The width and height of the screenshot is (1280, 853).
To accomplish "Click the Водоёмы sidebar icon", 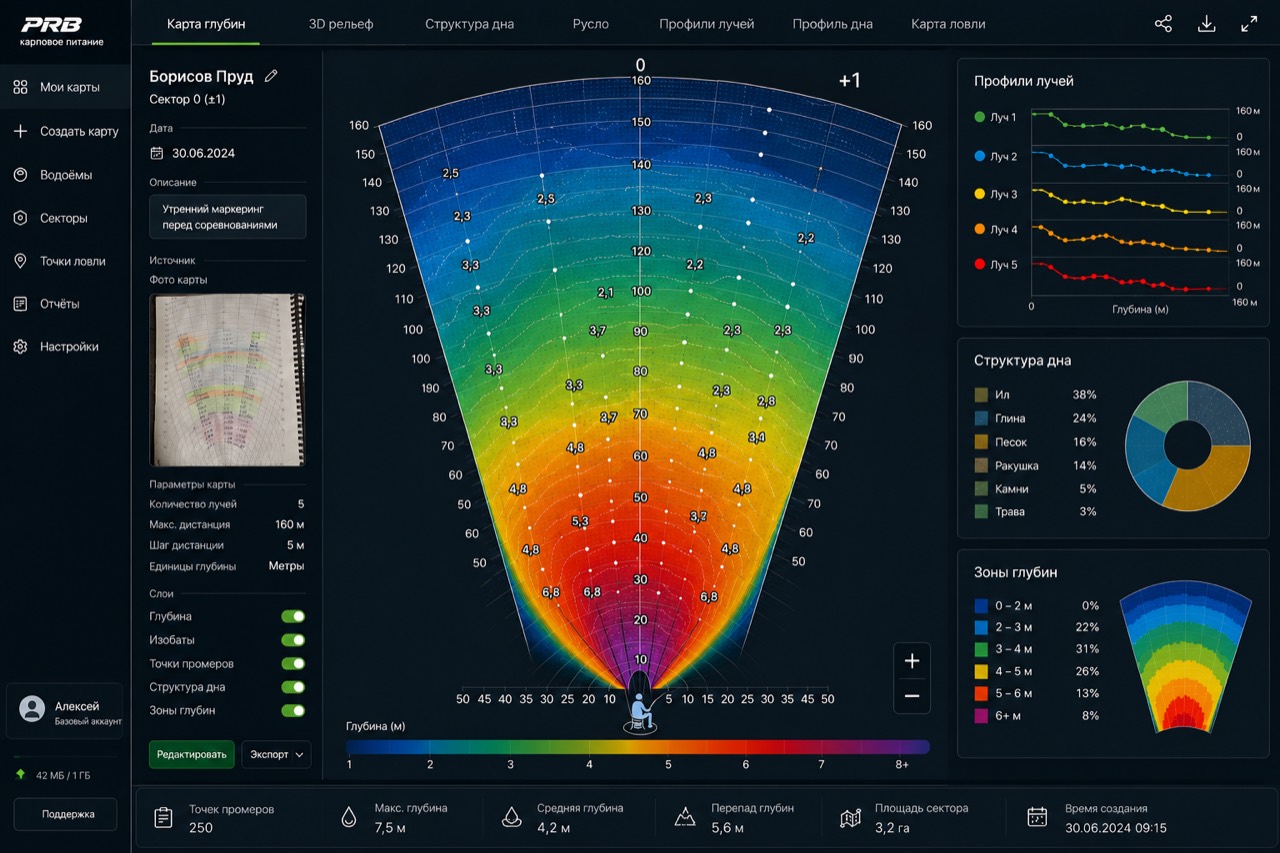I will tap(20, 175).
